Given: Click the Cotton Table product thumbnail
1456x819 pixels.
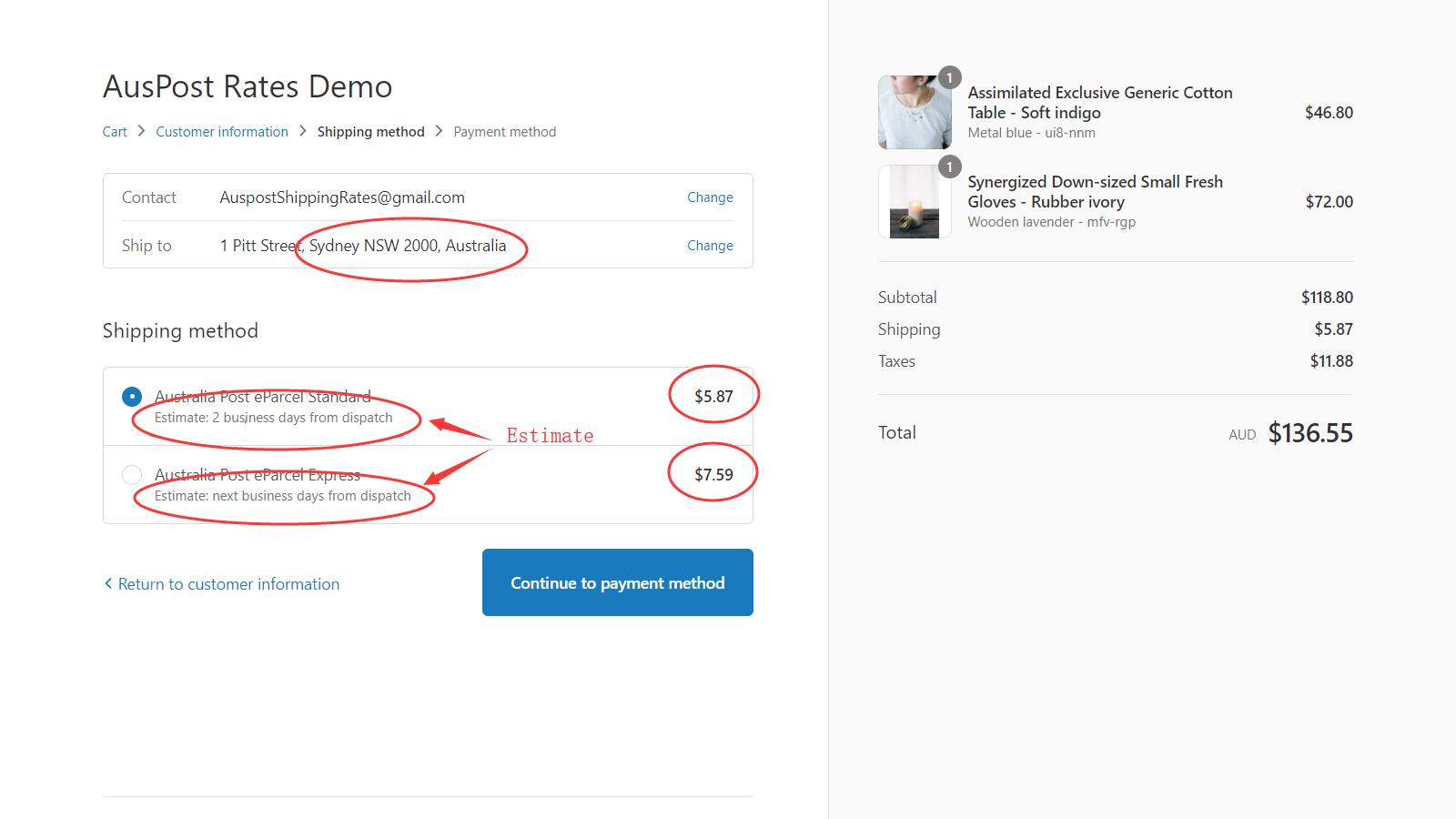Looking at the screenshot, I should 915,112.
